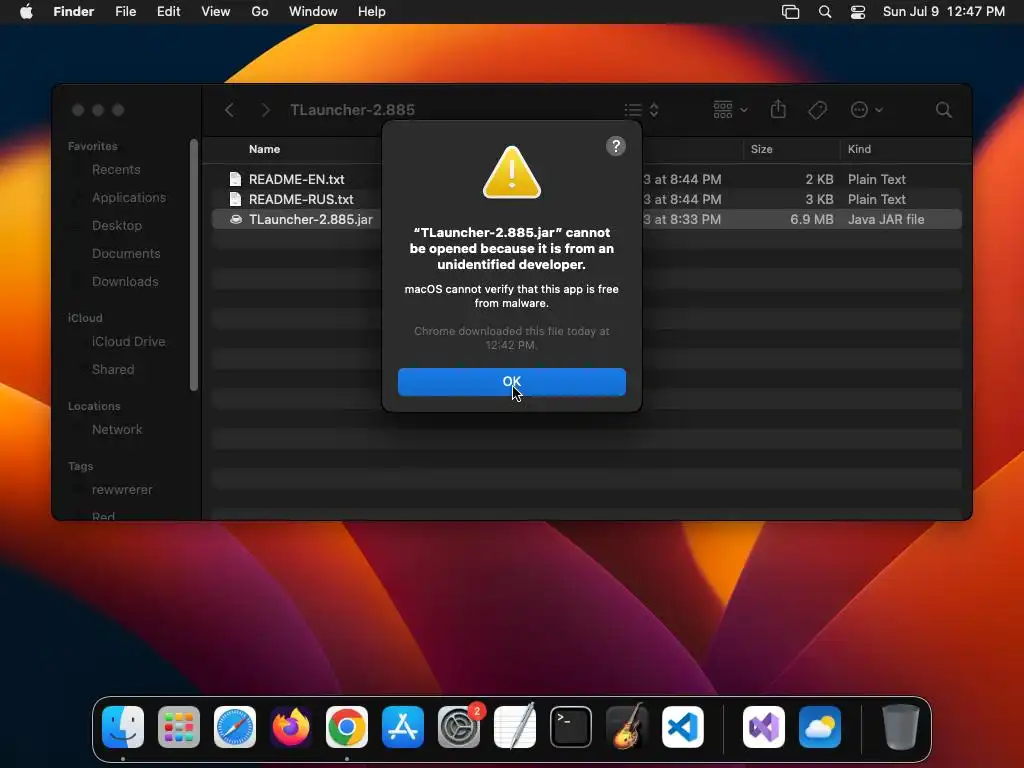The width and height of the screenshot is (1024, 768).
Task: Click the Share toolbar icon
Action: click(778, 110)
